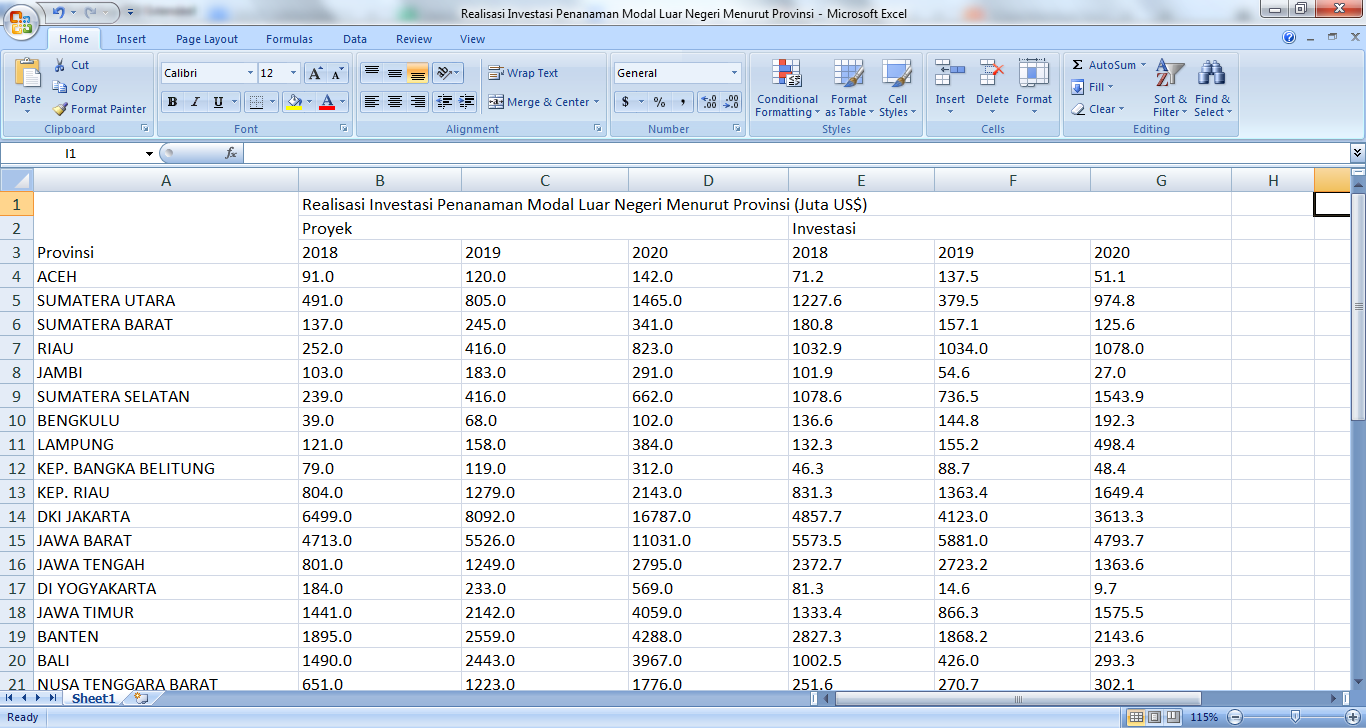Switch to the Page Layout tab
Viewport: 1366px width, 728px height.
tap(207, 39)
